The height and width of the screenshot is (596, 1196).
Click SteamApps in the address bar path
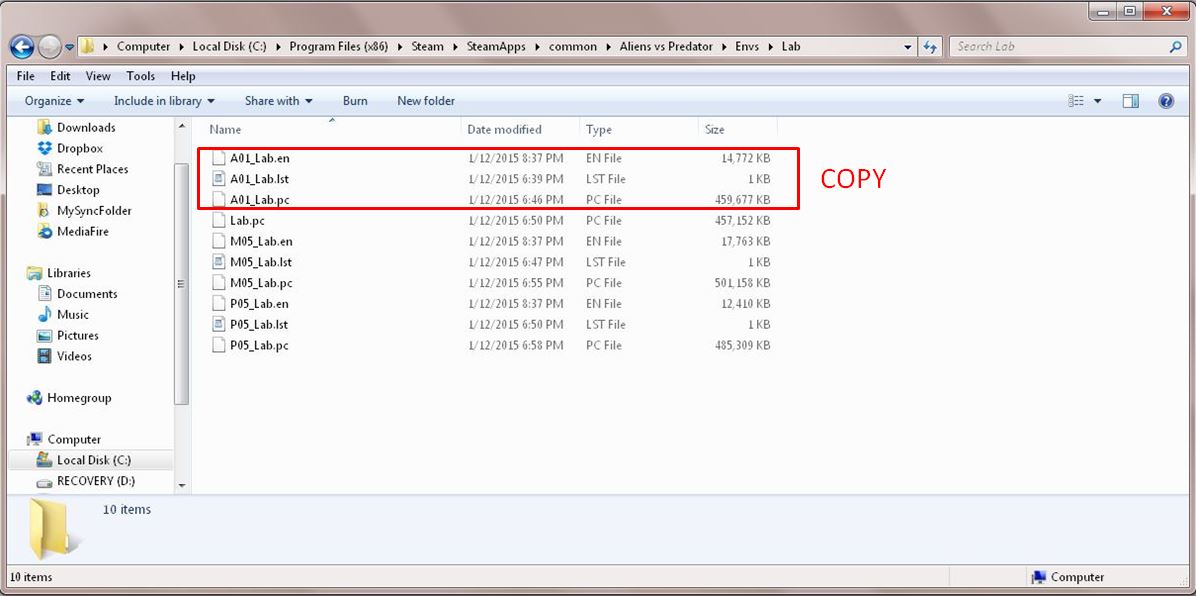(497, 47)
